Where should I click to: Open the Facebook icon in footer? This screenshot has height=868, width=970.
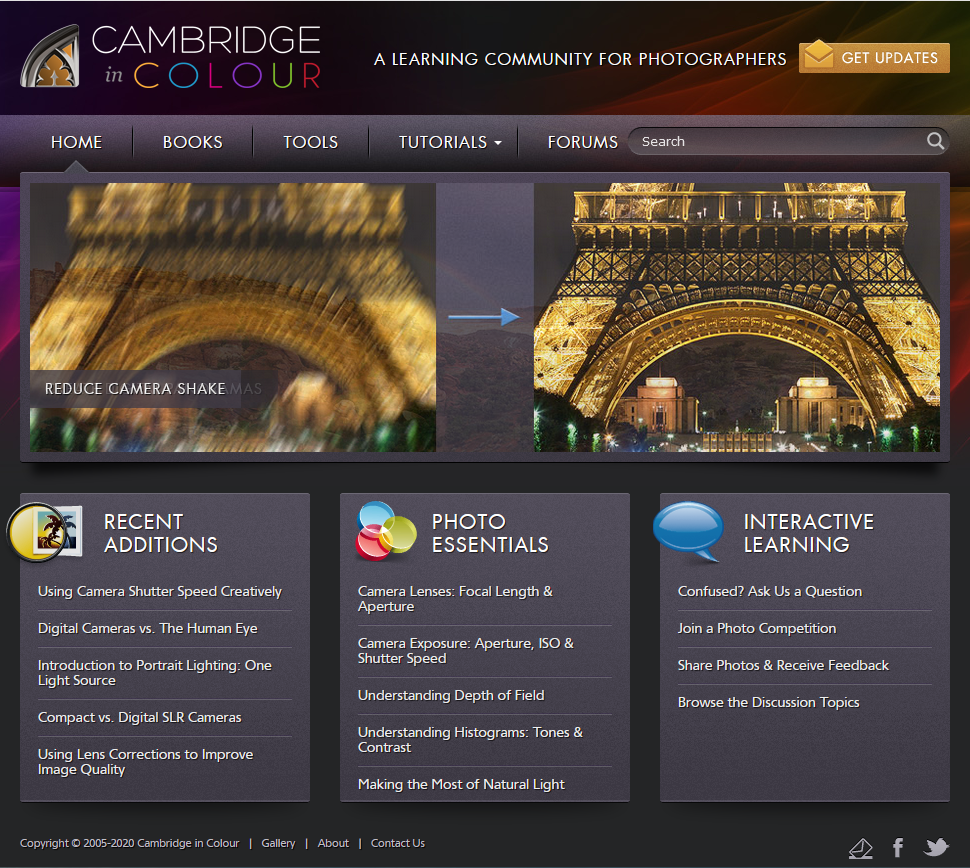898,848
